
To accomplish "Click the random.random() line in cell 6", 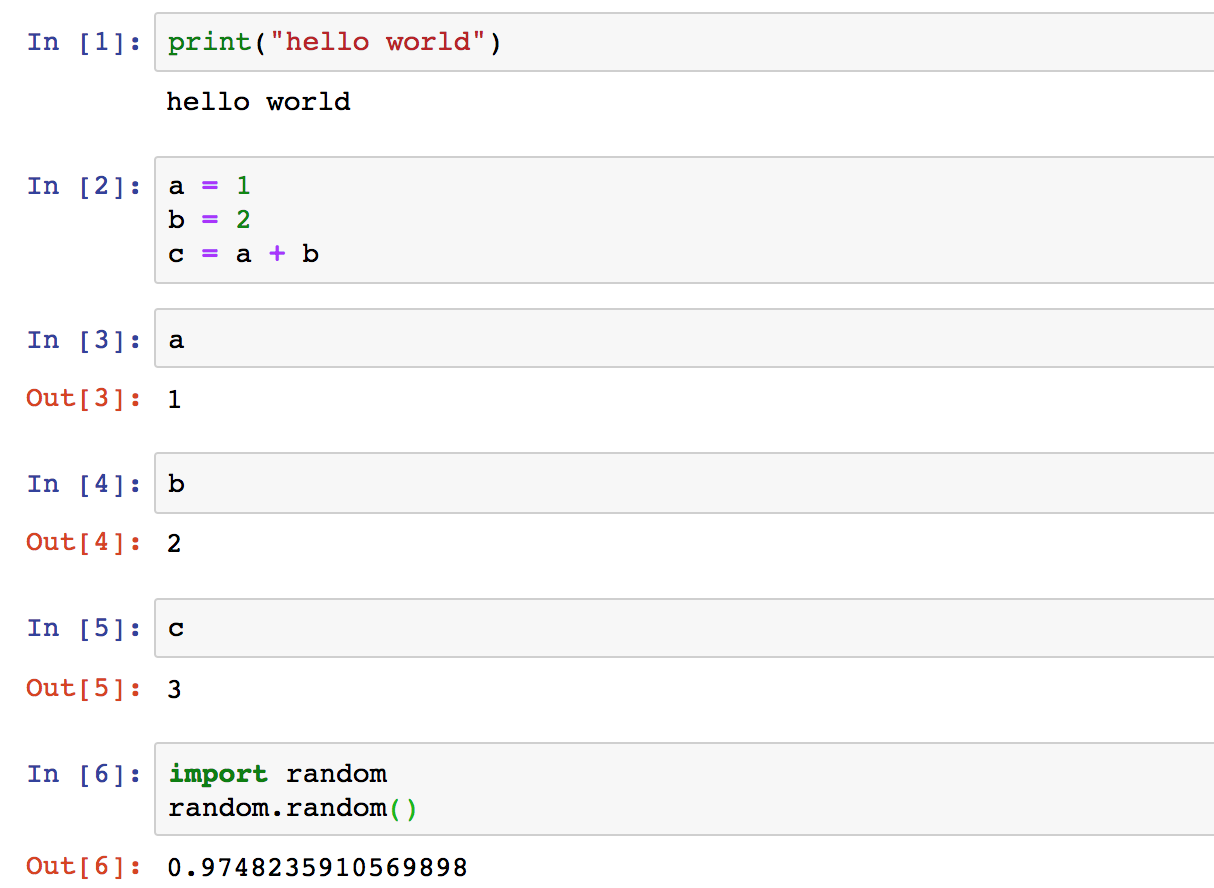I will click(292, 808).
